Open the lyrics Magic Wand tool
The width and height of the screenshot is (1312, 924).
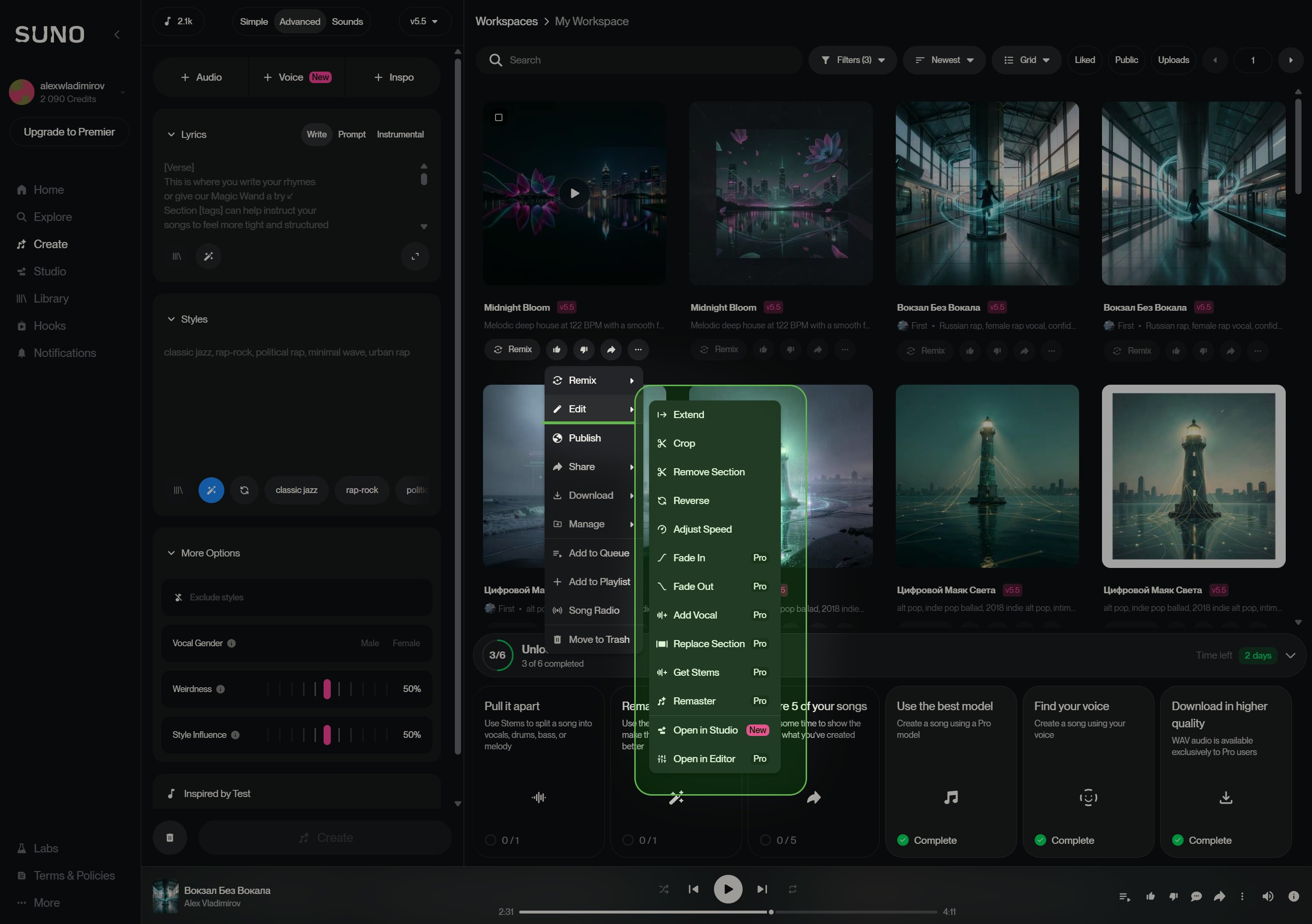click(x=209, y=256)
